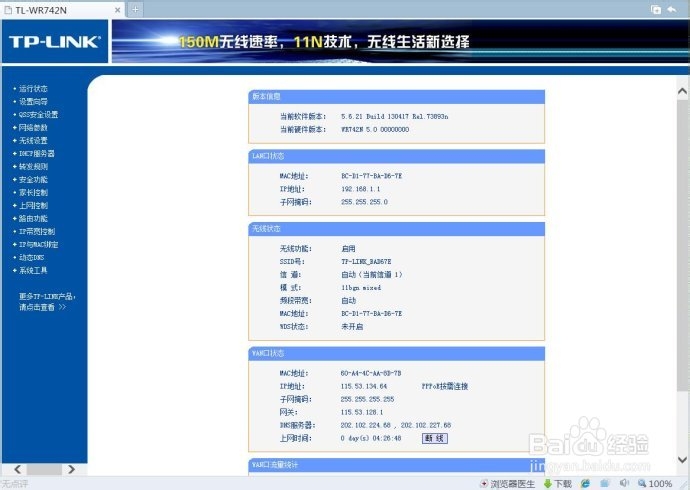Expand the 安全功能 menu

(x=33, y=179)
